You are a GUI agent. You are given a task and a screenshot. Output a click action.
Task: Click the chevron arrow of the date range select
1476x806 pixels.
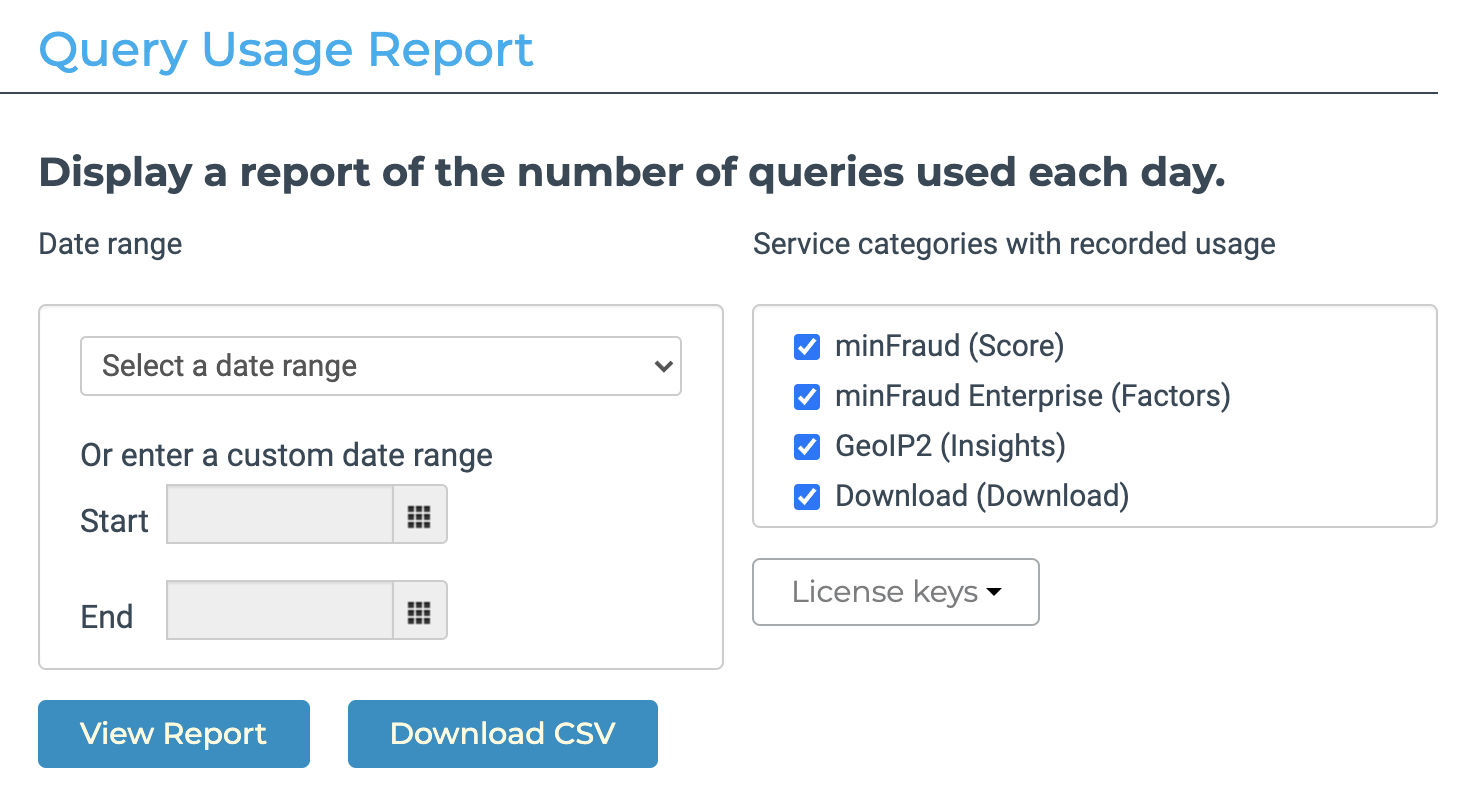(662, 367)
